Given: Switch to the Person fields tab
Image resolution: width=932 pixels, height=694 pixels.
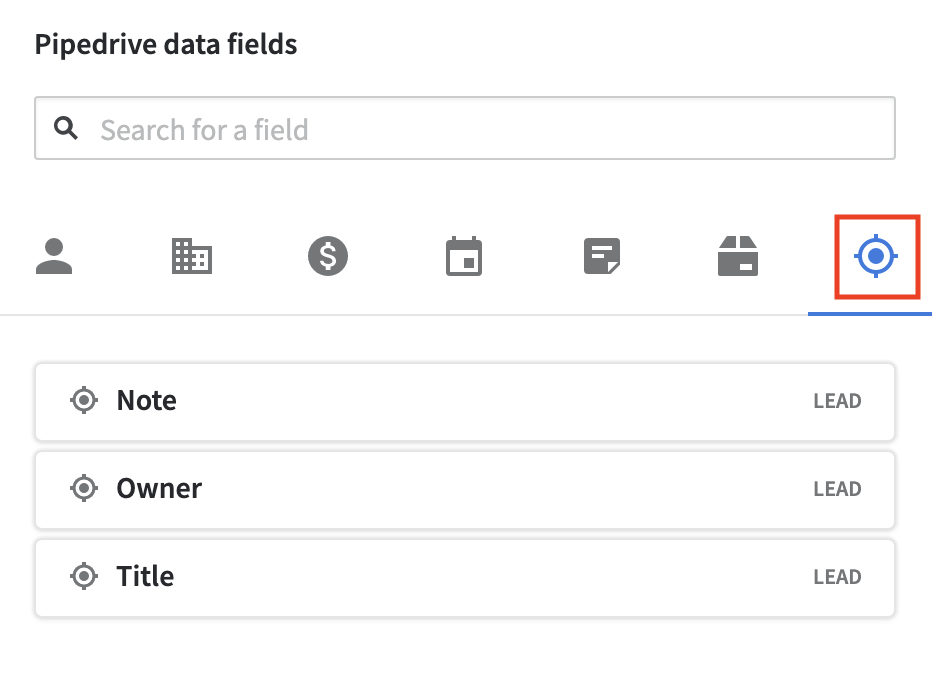Looking at the screenshot, I should click(x=54, y=257).
